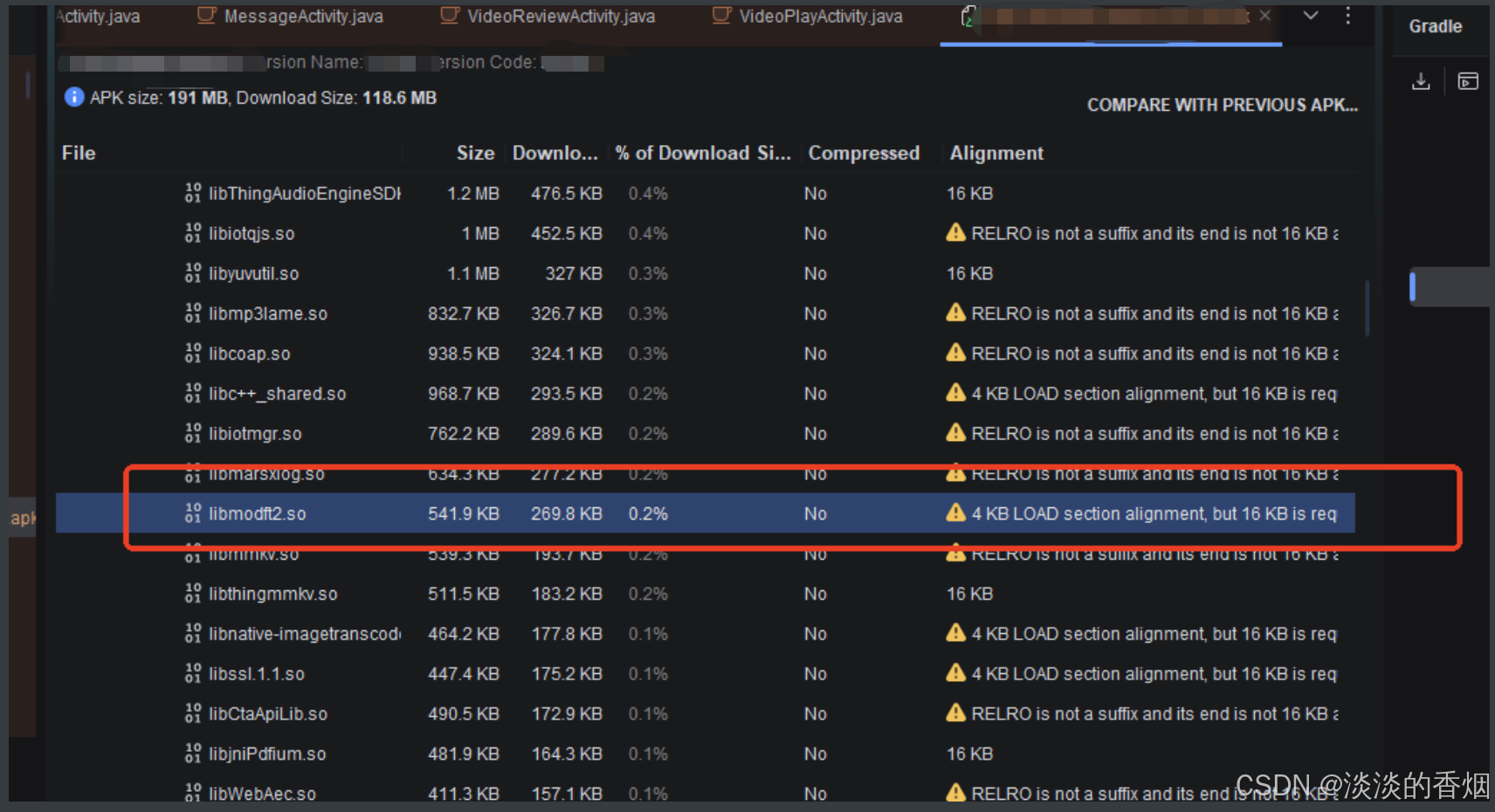Select the libiotqjs.so file name
Image resolution: width=1495 pixels, height=812 pixels.
pos(251,234)
